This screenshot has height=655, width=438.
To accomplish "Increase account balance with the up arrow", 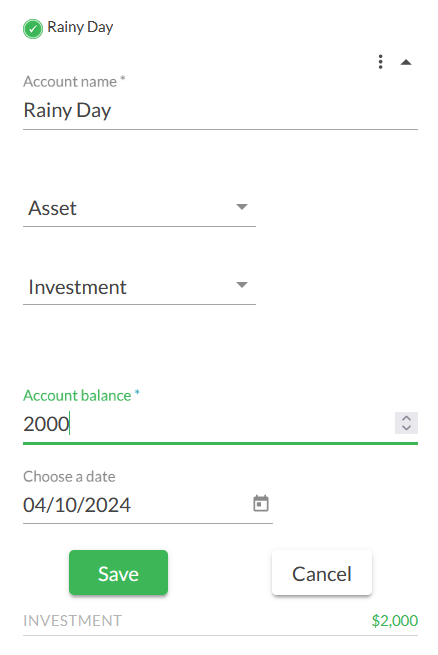I will (x=406, y=418).
